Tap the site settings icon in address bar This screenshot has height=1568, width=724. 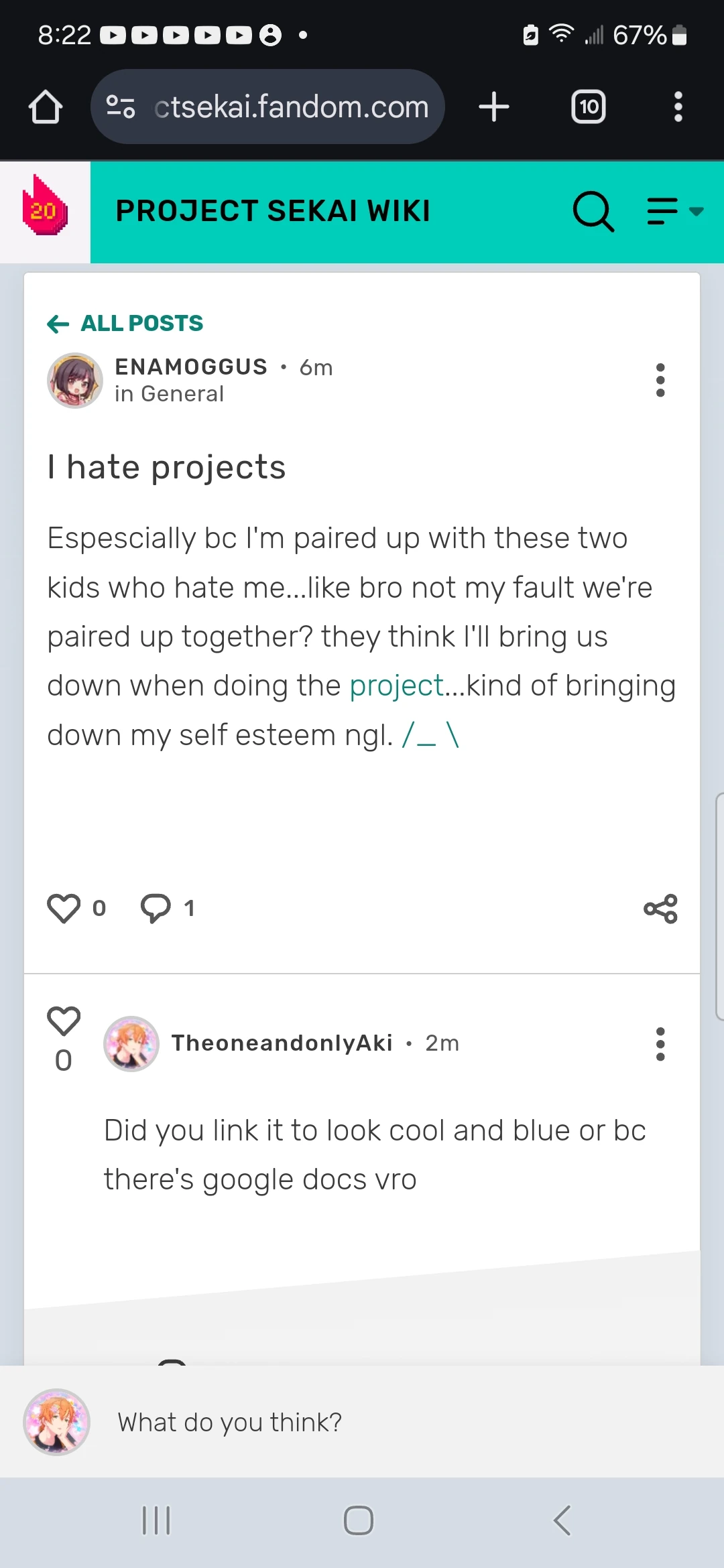click(x=121, y=107)
